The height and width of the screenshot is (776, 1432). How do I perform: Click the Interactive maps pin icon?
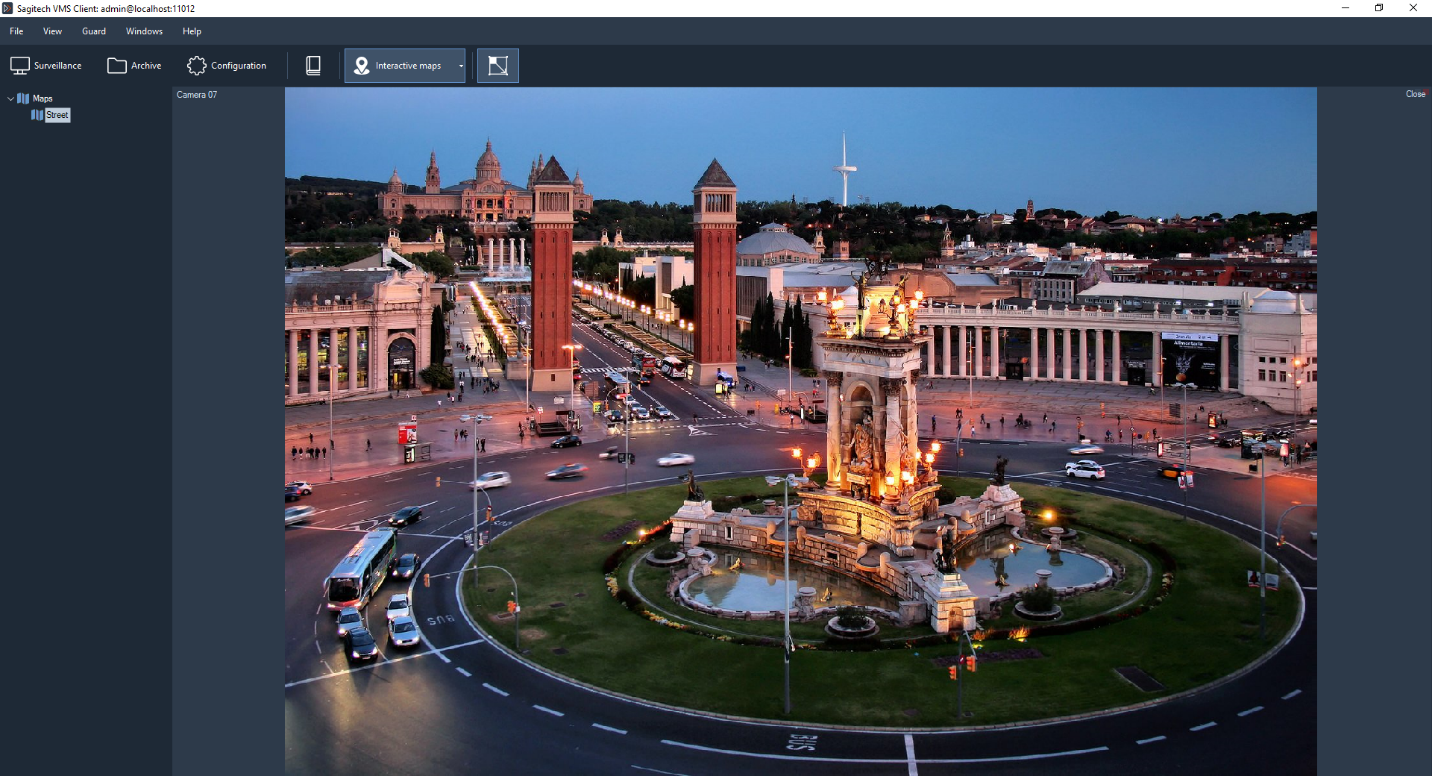pos(361,66)
